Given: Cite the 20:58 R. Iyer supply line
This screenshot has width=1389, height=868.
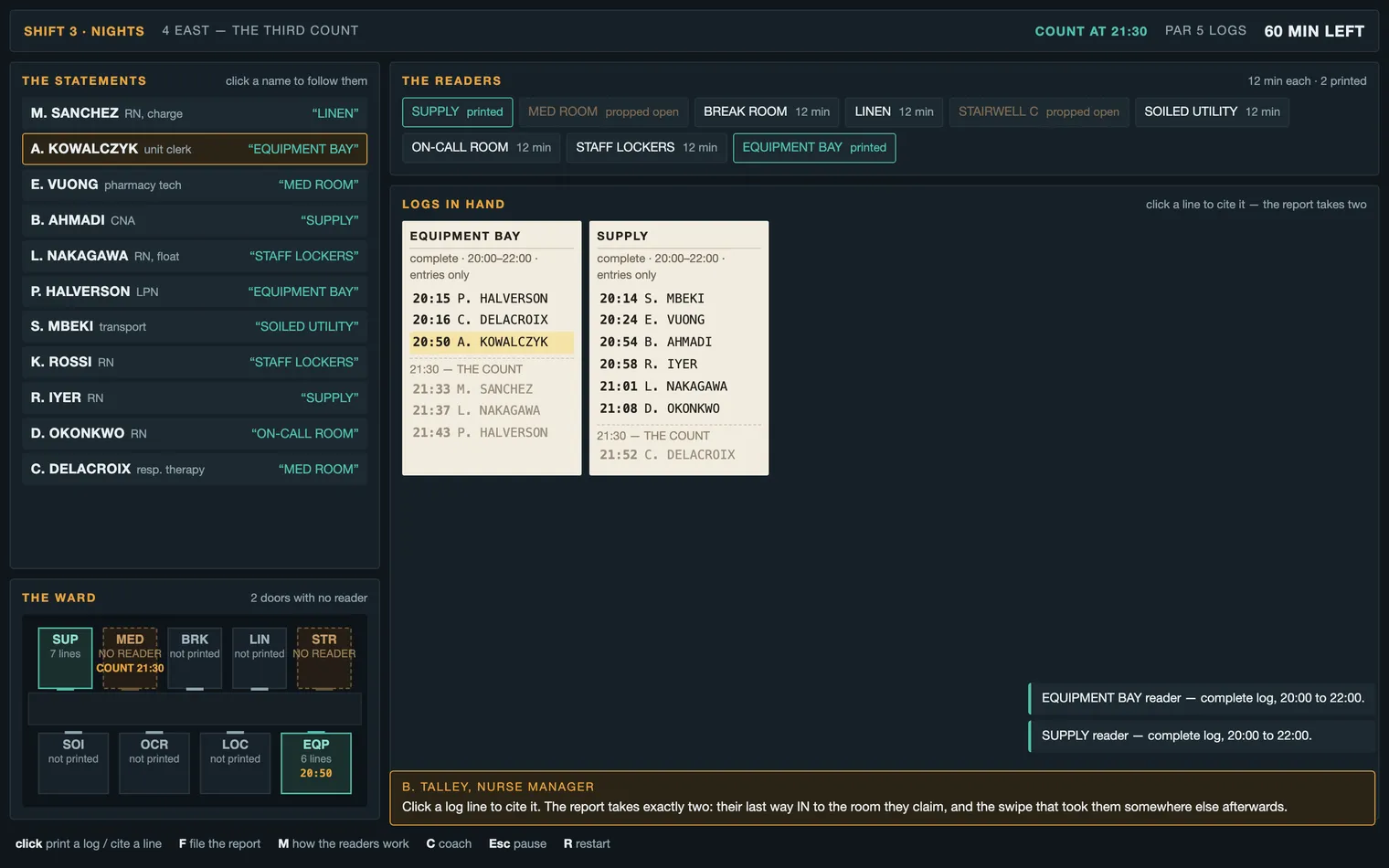Looking at the screenshot, I should pos(679,364).
